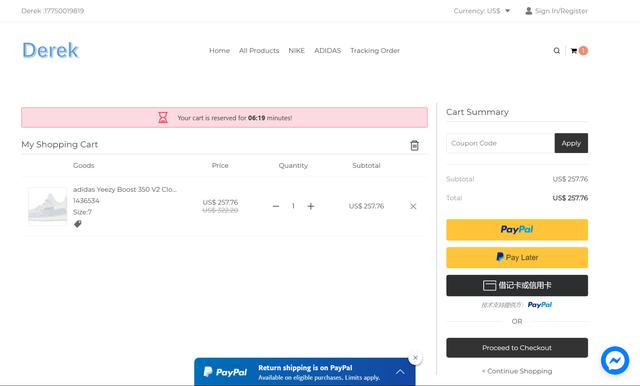Remove Yeezy Boost item with X icon
The height and width of the screenshot is (386, 640).
[413, 206]
